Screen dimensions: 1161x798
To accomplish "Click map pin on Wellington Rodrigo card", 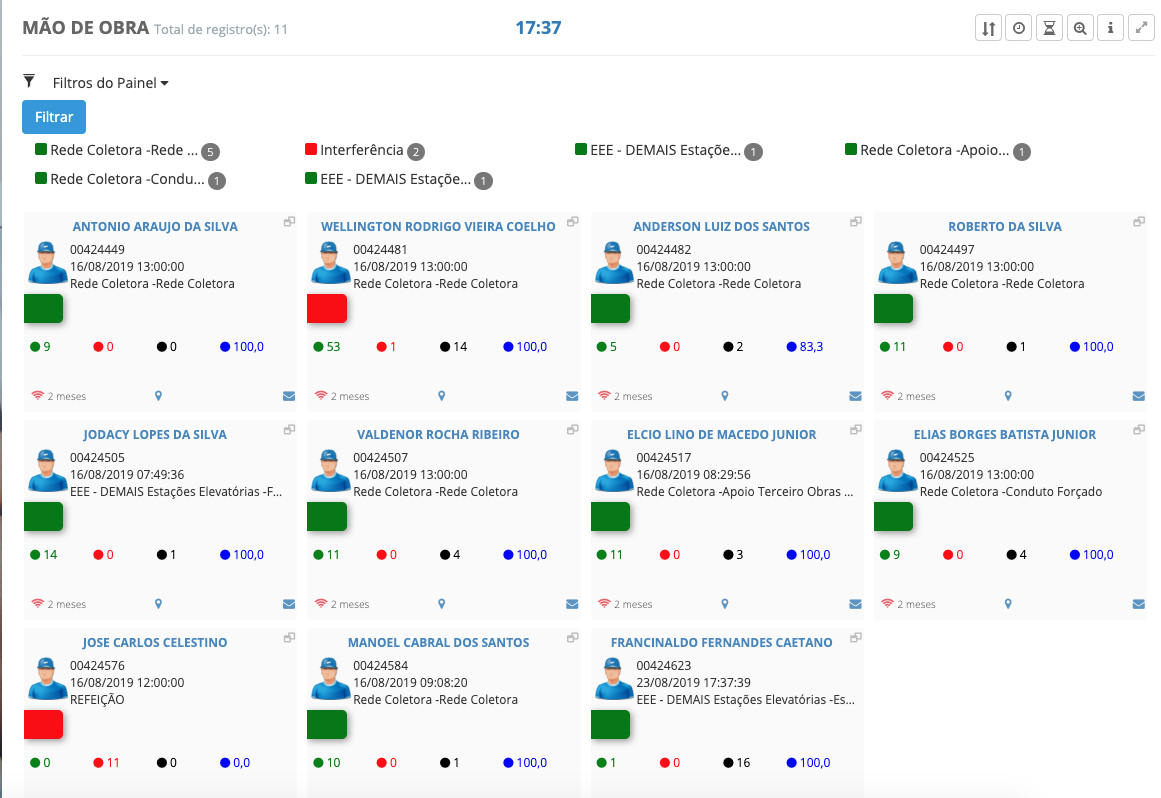I will click(442, 396).
